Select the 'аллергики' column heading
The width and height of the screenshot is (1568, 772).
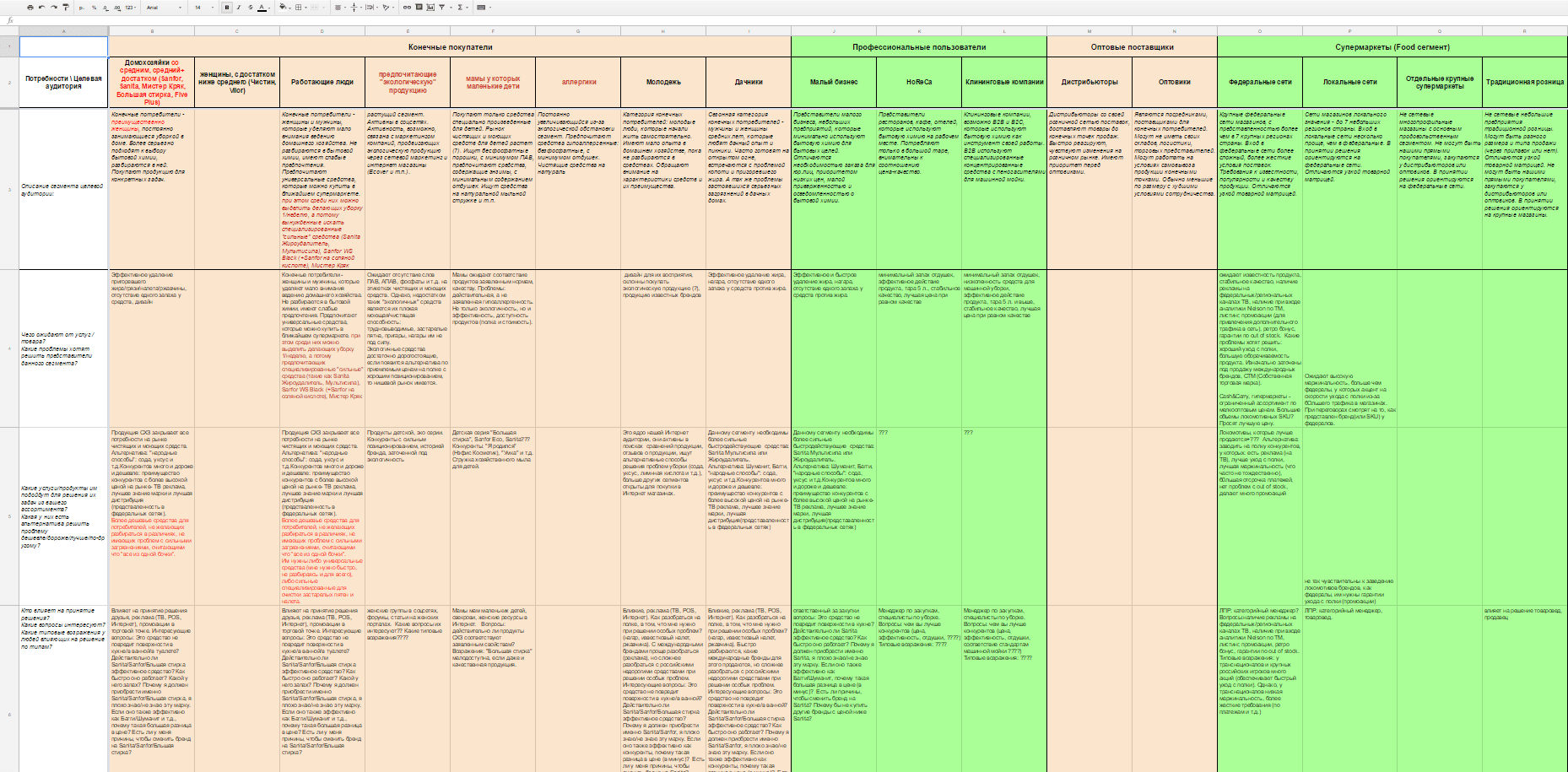click(578, 82)
